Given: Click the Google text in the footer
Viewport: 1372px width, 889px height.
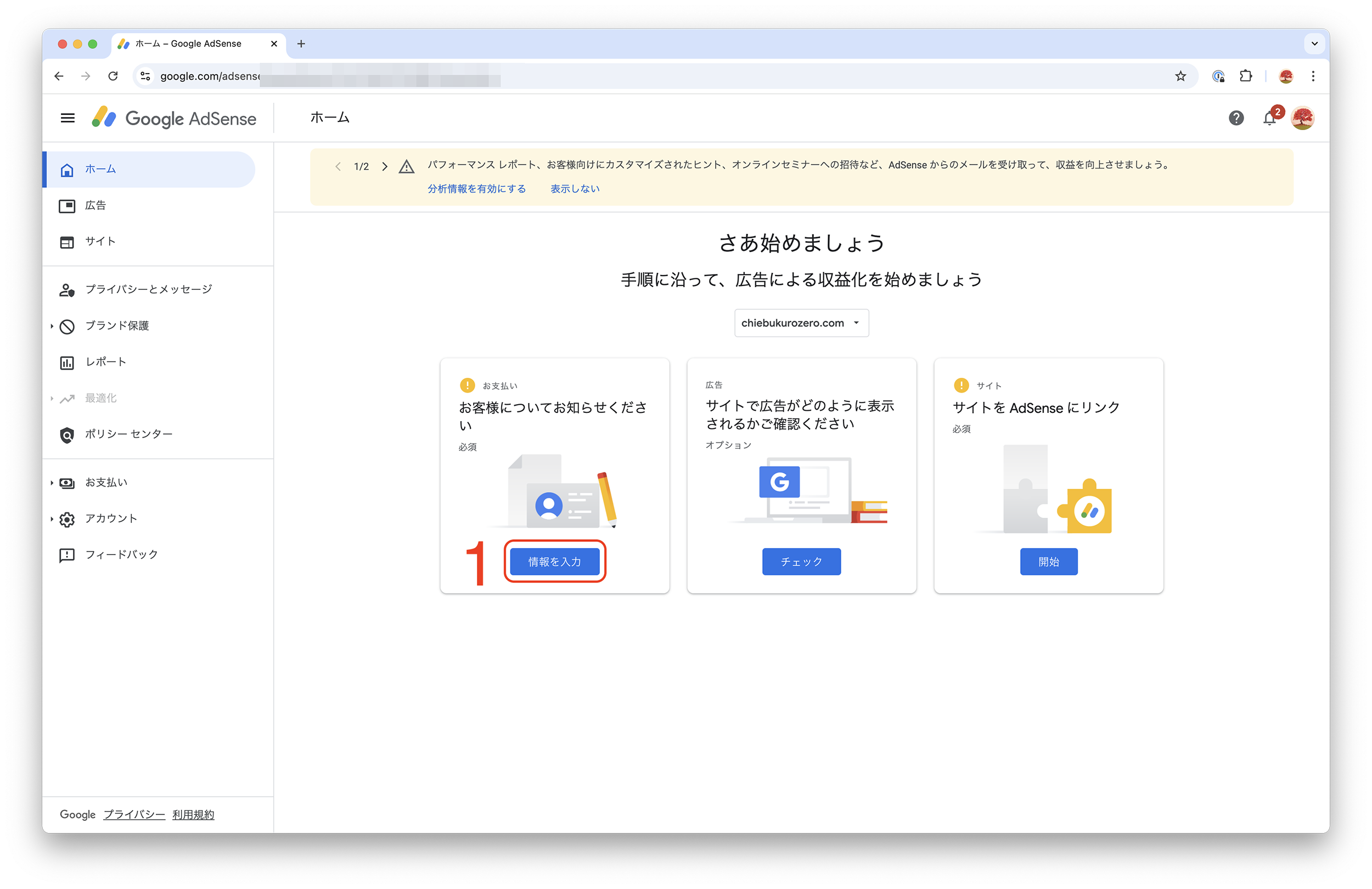Looking at the screenshot, I should pos(78,814).
